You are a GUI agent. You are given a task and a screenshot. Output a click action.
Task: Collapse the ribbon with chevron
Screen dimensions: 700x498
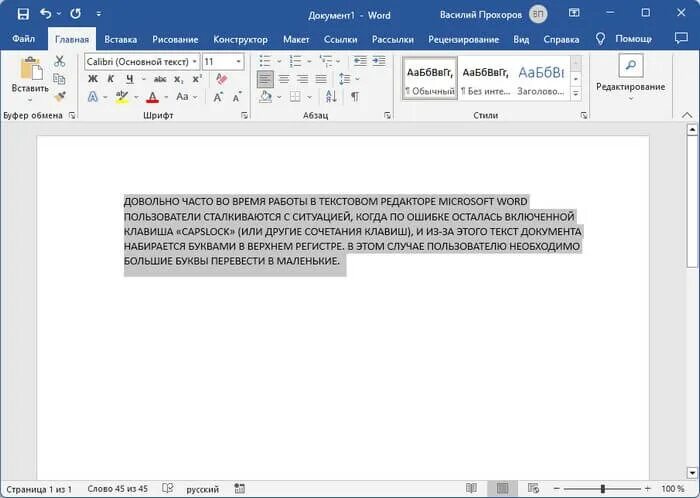(x=687, y=115)
